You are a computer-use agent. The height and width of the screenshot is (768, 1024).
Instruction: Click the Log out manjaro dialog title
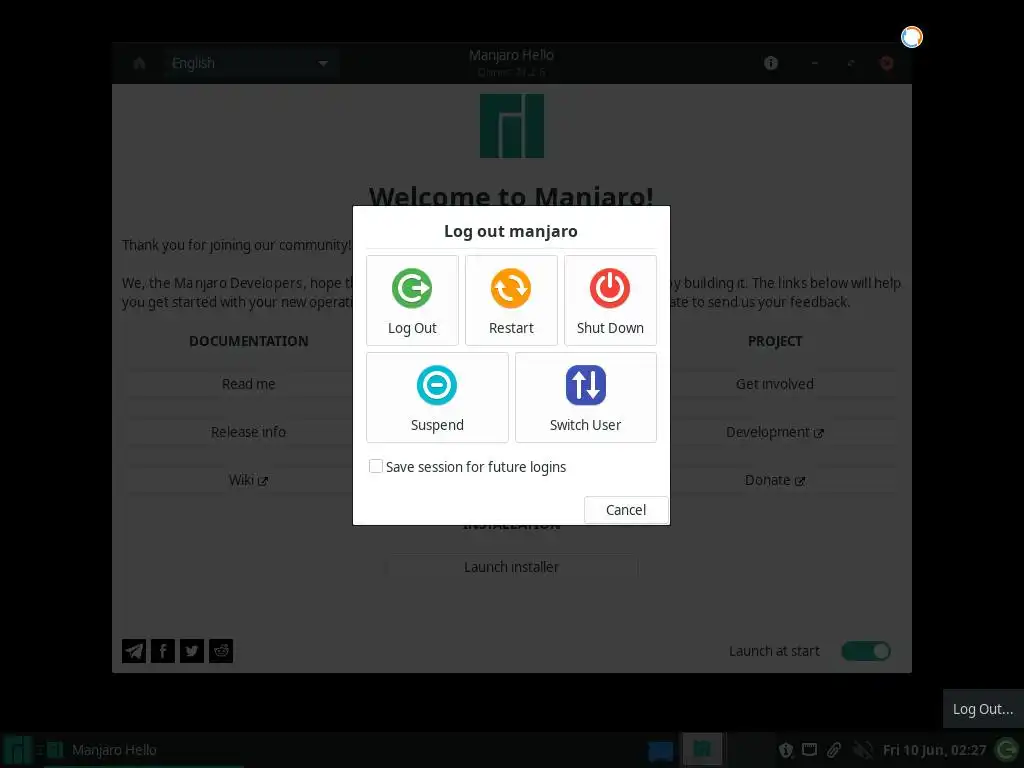pos(511,231)
